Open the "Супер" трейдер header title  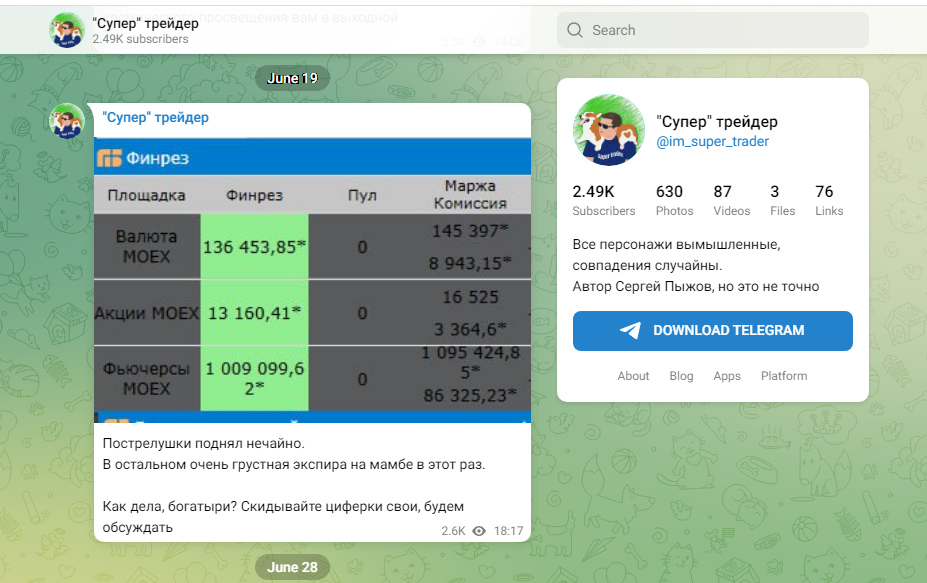pyautogui.click(x=145, y=23)
